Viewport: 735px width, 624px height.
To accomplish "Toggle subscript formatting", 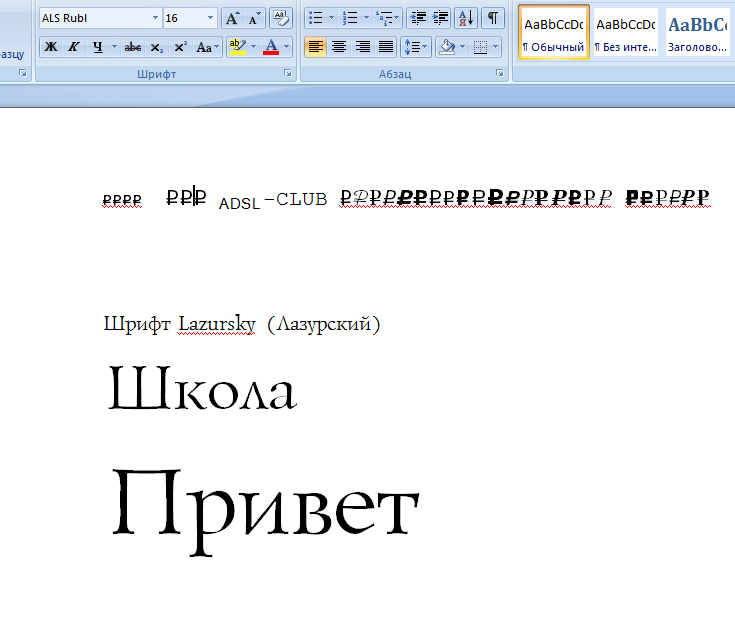I will (157, 47).
